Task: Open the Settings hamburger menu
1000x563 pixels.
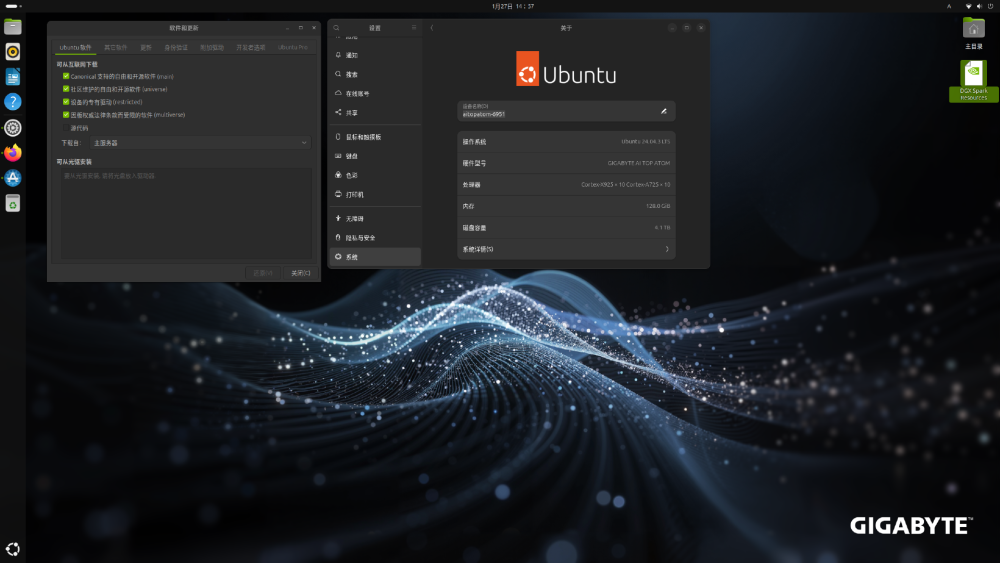Action: (414, 28)
